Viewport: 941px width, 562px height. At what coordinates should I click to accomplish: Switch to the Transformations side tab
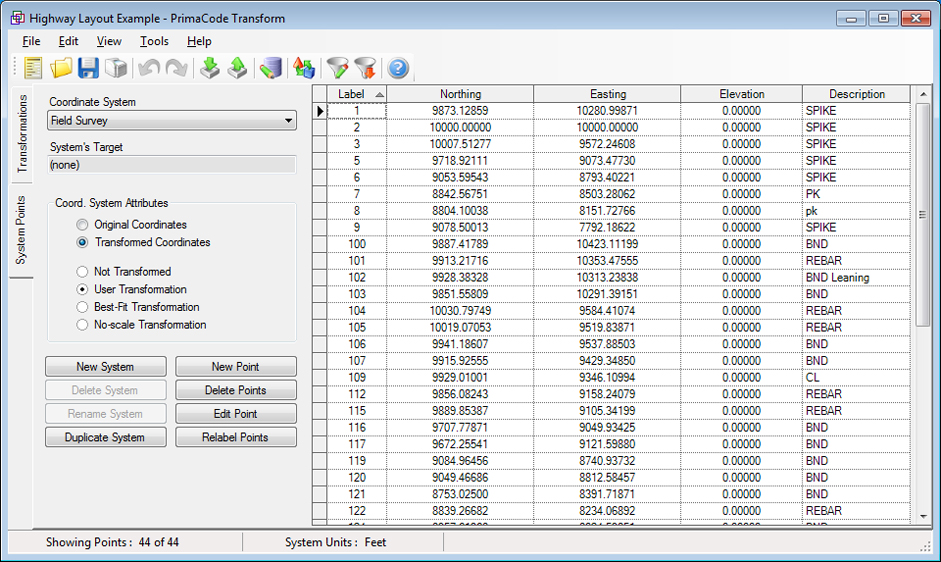click(x=22, y=133)
